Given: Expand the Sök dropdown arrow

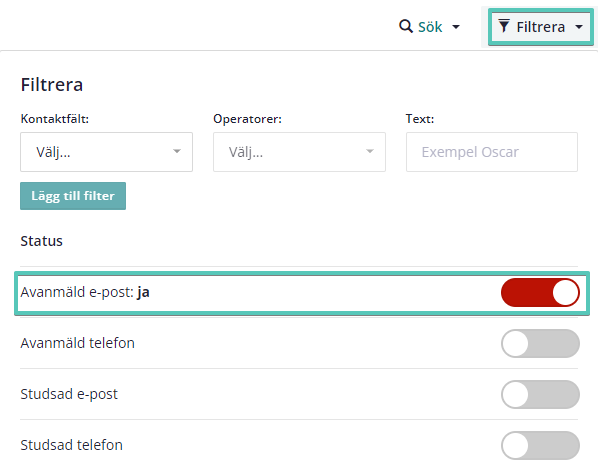Looking at the screenshot, I should pyautogui.click(x=456, y=27).
